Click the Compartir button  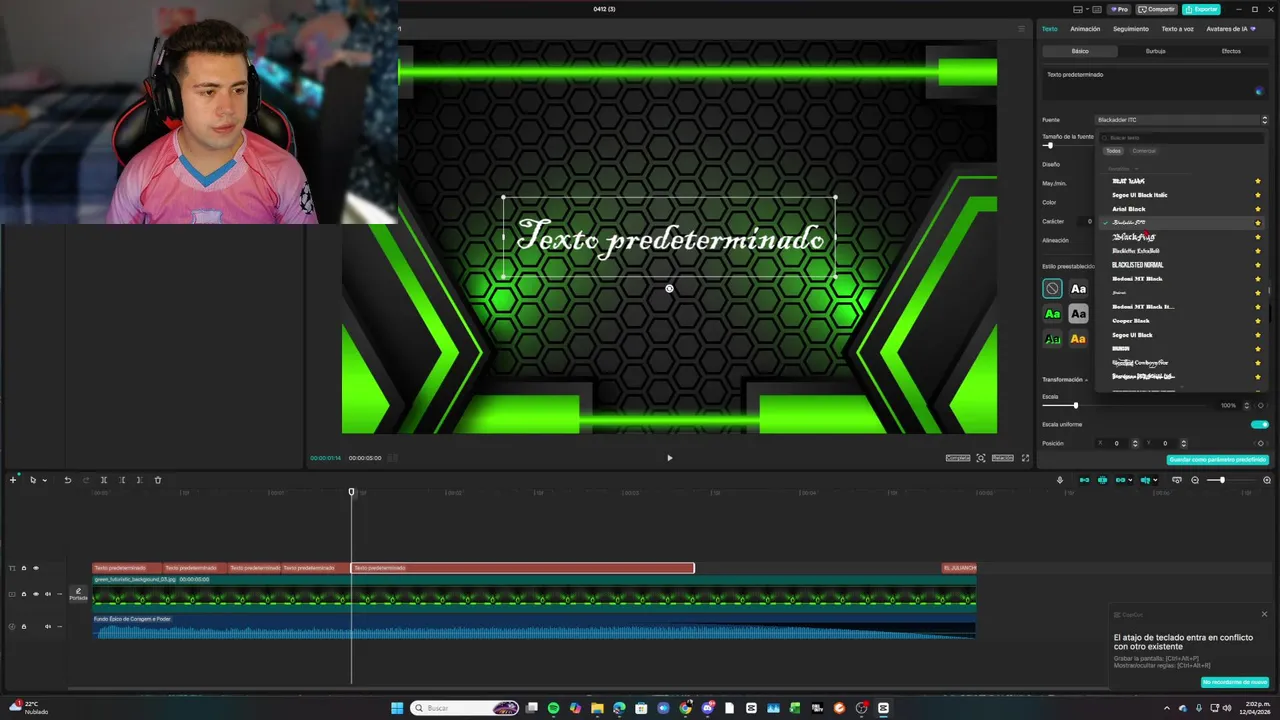click(x=1157, y=9)
